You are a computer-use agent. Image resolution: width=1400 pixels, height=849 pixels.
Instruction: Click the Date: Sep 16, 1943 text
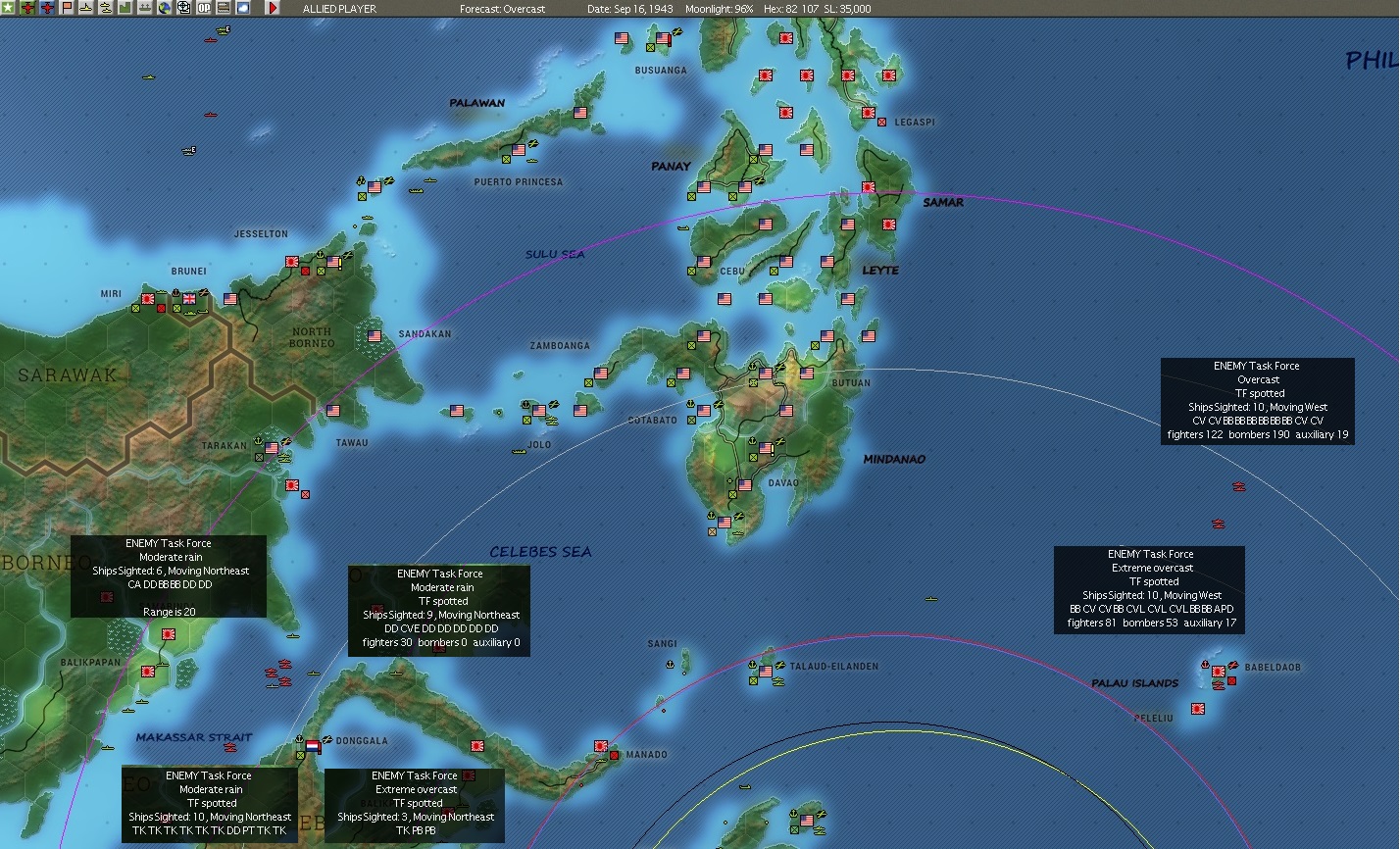(630, 9)
